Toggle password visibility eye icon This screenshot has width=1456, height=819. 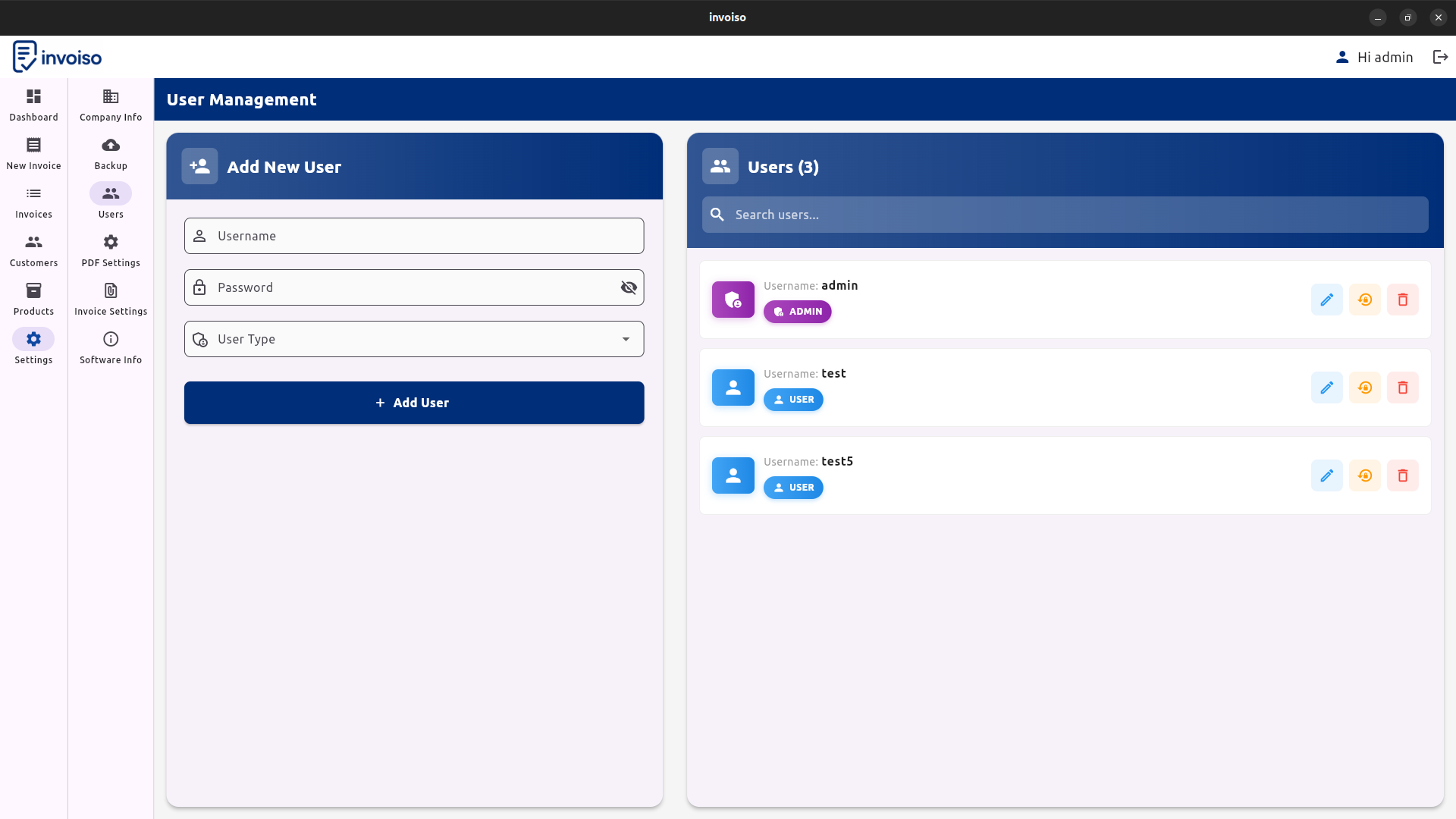coord(629,287)
